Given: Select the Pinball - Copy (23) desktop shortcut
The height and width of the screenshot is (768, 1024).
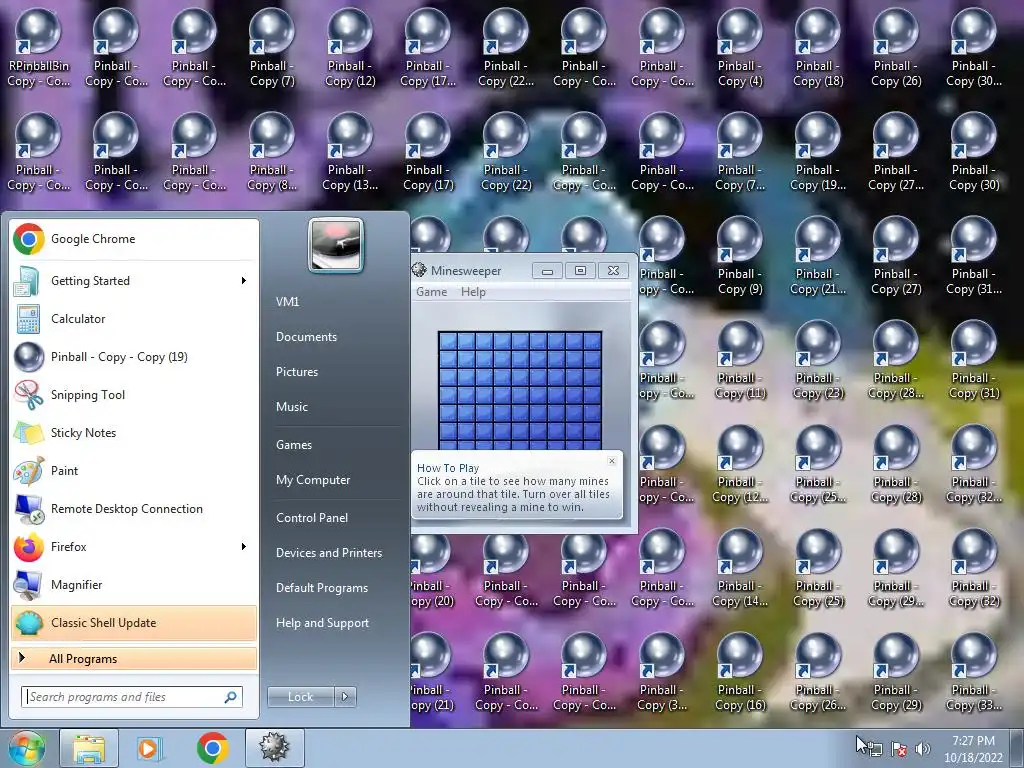Looking at the screenshot, I should coord(818,360).
